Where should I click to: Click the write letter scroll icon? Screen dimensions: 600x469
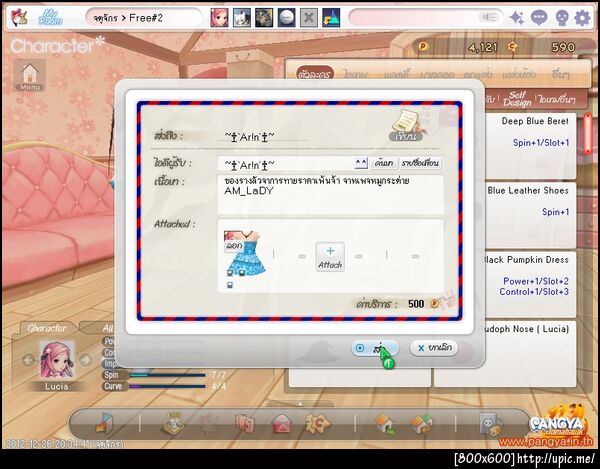coord(406,125)
